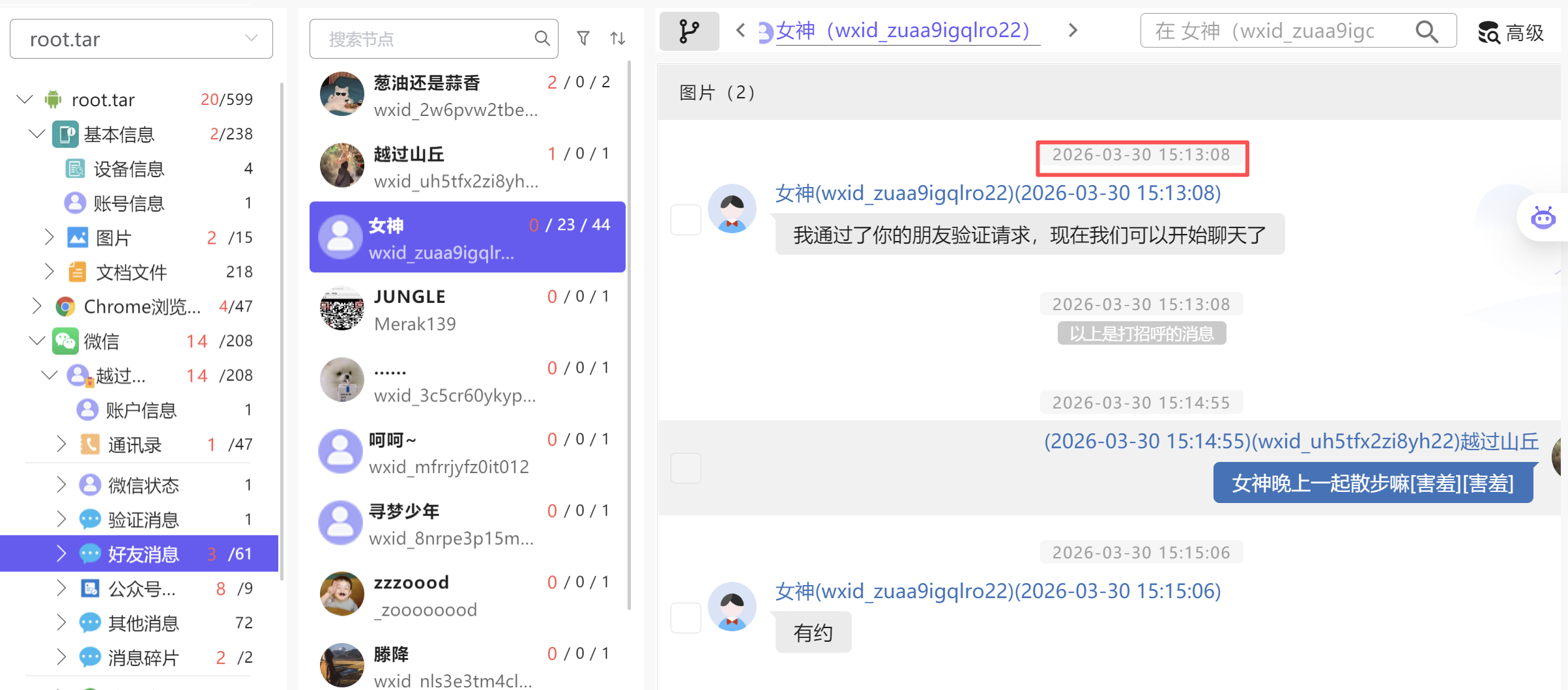Open the robot assistant icon
The image size is (1568, 690).
point(1543,218)
